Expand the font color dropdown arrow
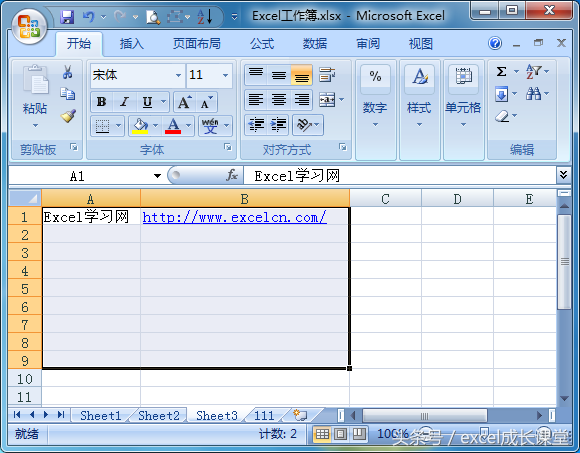This screenshot has width=580, height=453. click(x=188, y=126)
